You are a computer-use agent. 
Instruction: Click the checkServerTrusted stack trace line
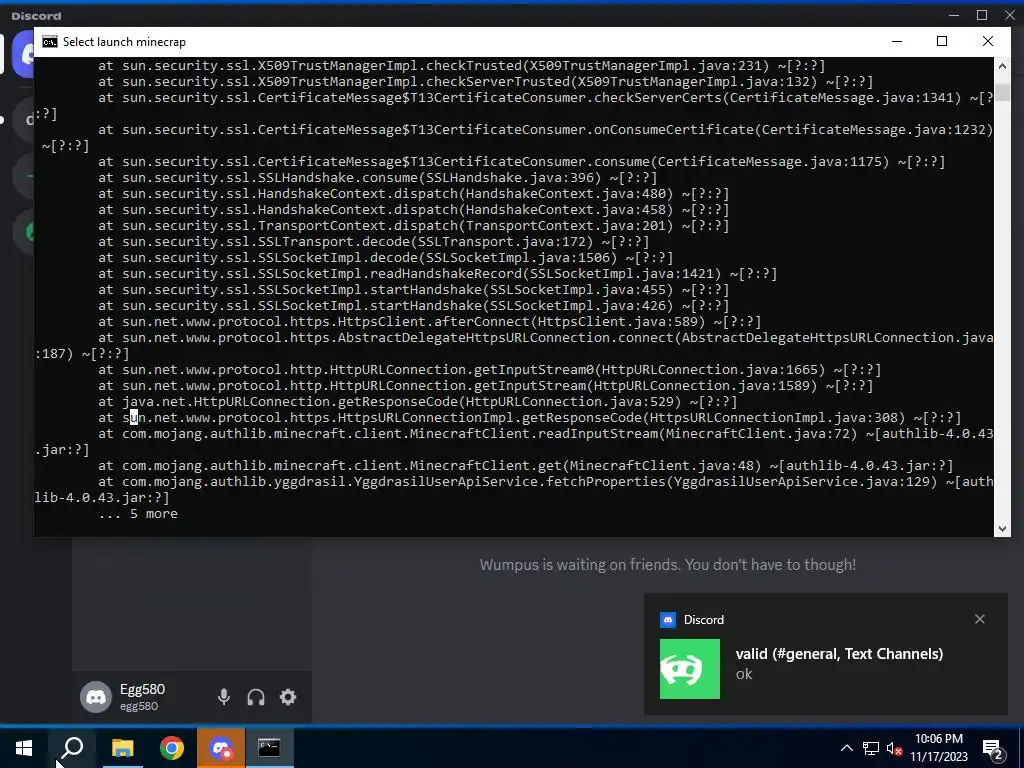pos(485,82)
